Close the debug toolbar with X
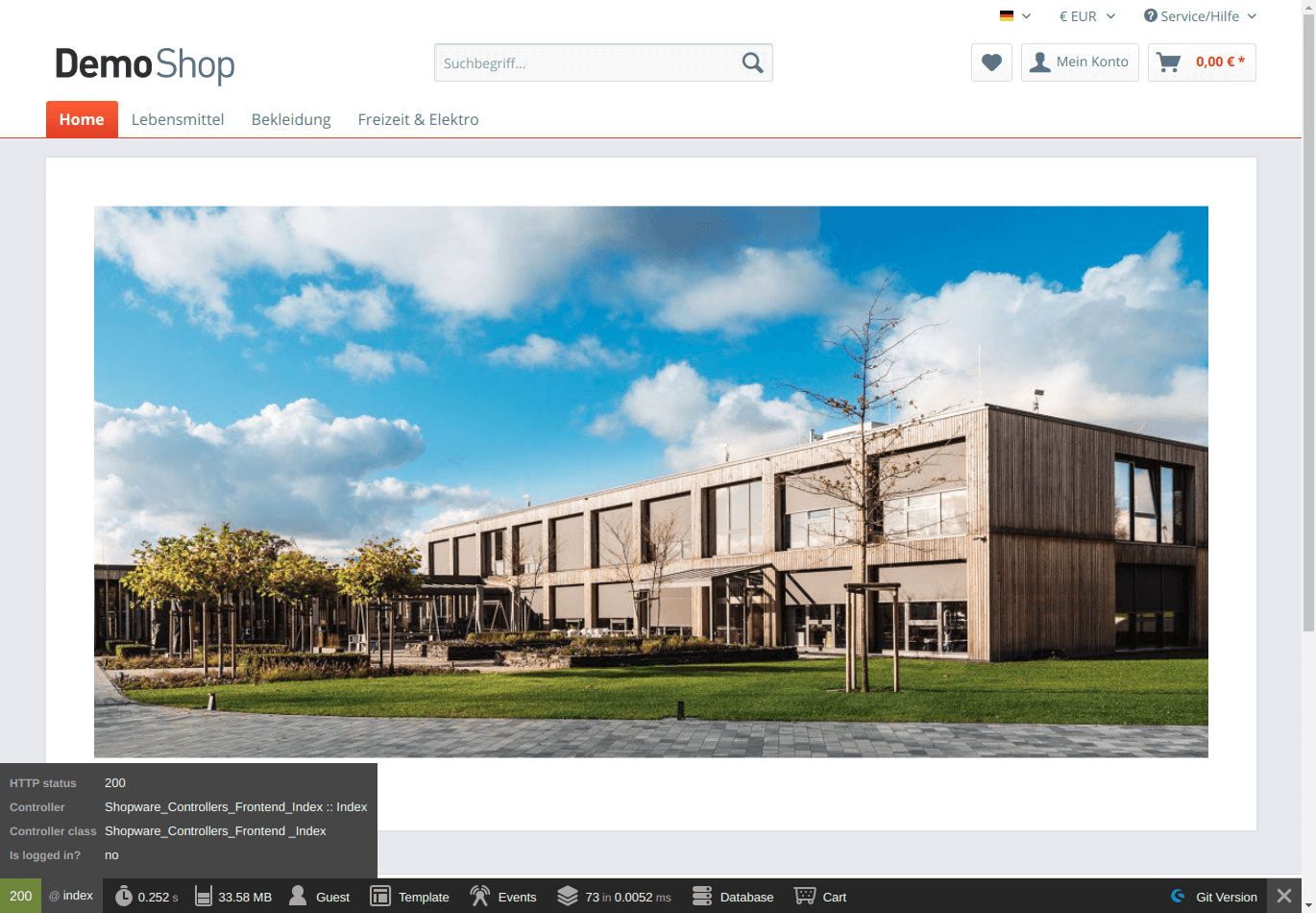Screen dimensions: 1316x913 point(1284,897)
